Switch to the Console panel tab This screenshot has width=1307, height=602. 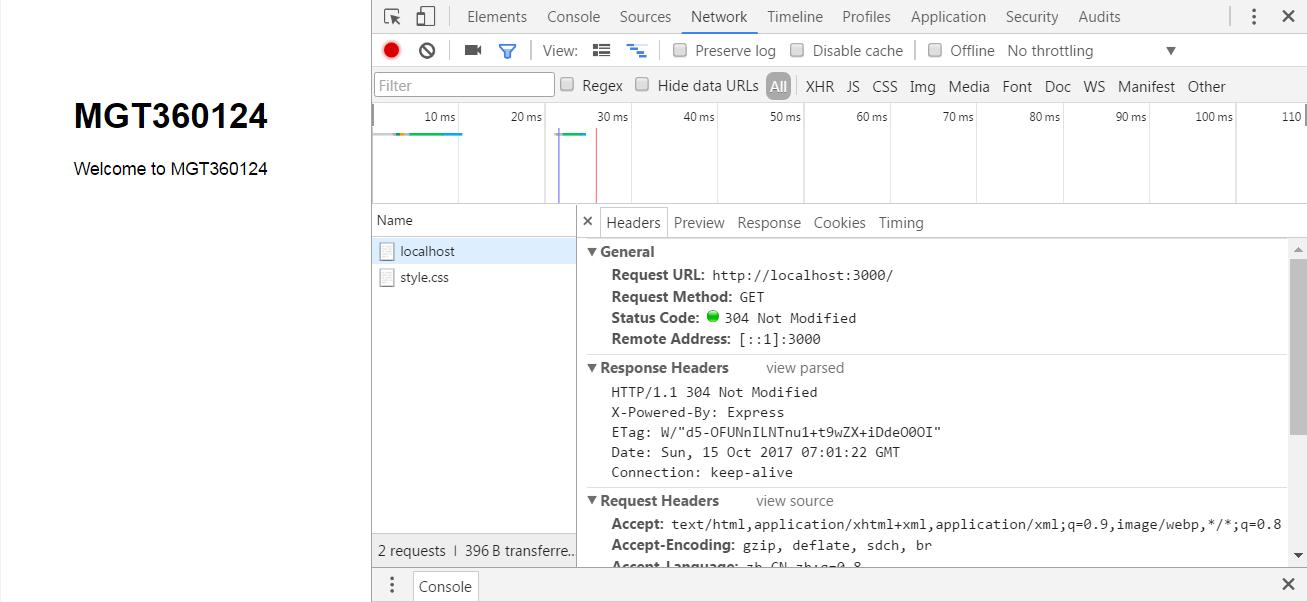(574, 17)
